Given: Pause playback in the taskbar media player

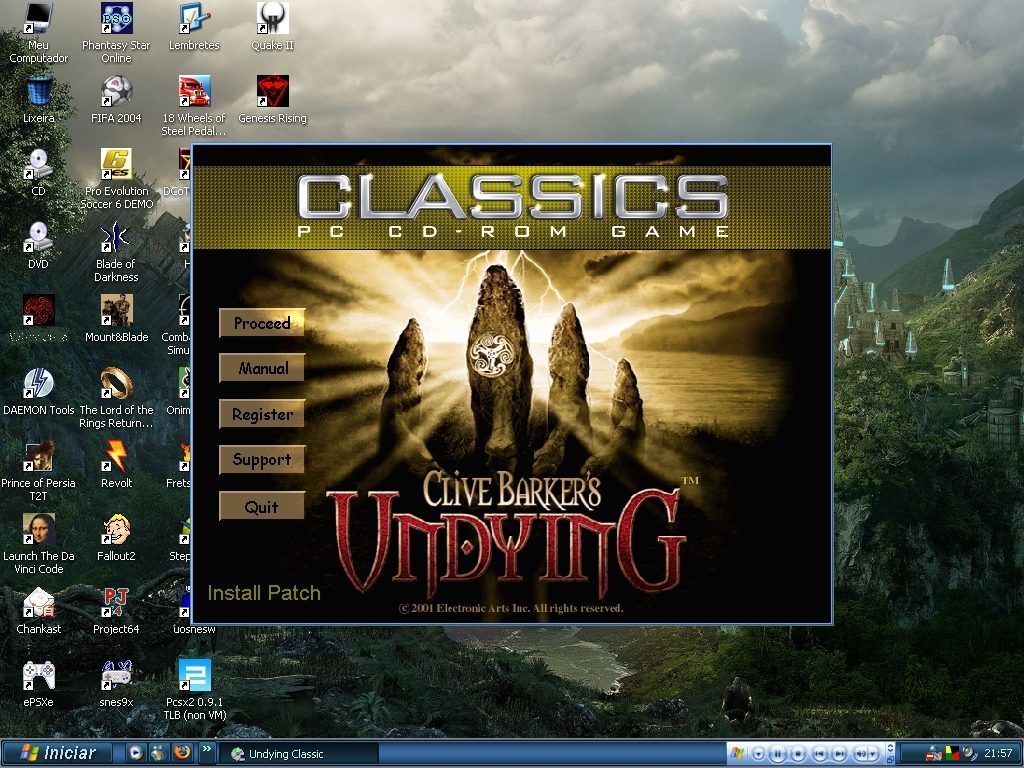Looking at the screenshot, I should tap(778, 754).
